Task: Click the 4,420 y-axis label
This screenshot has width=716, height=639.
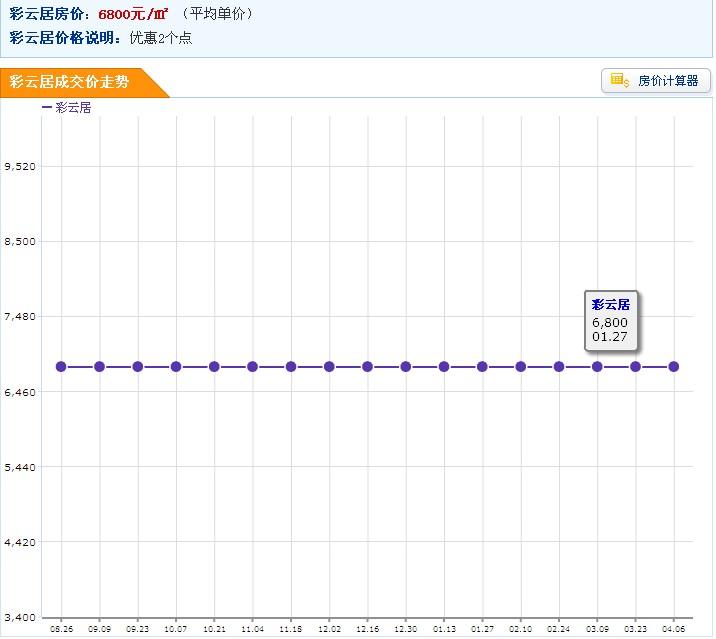Action: (20, 543)
